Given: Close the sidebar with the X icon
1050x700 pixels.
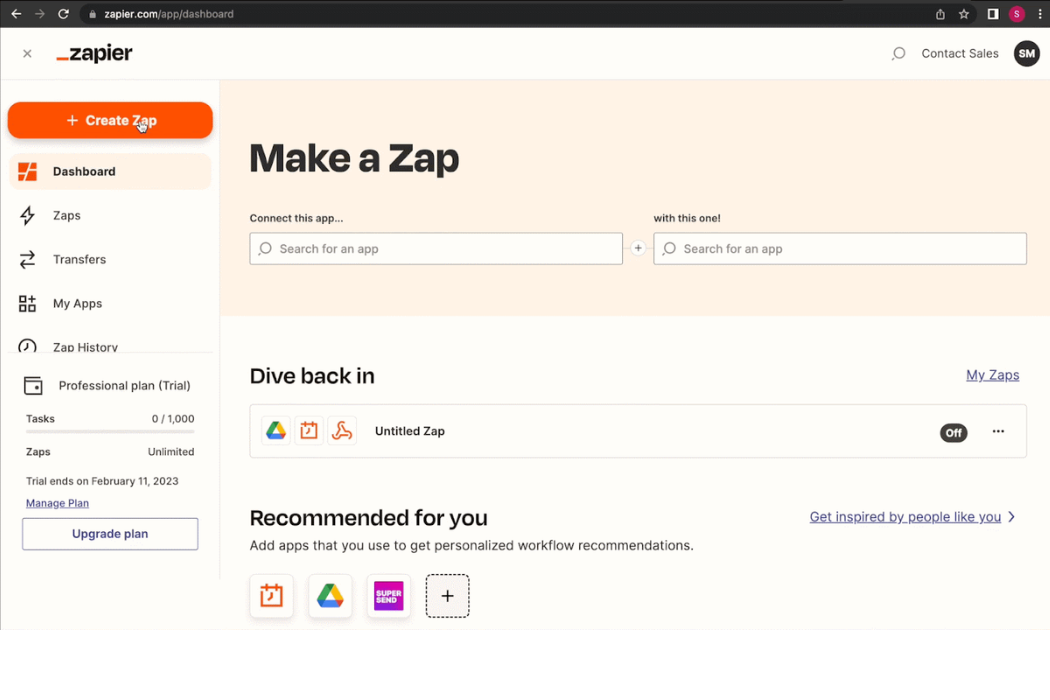Looking at the screenshot, I should point(27,54).
